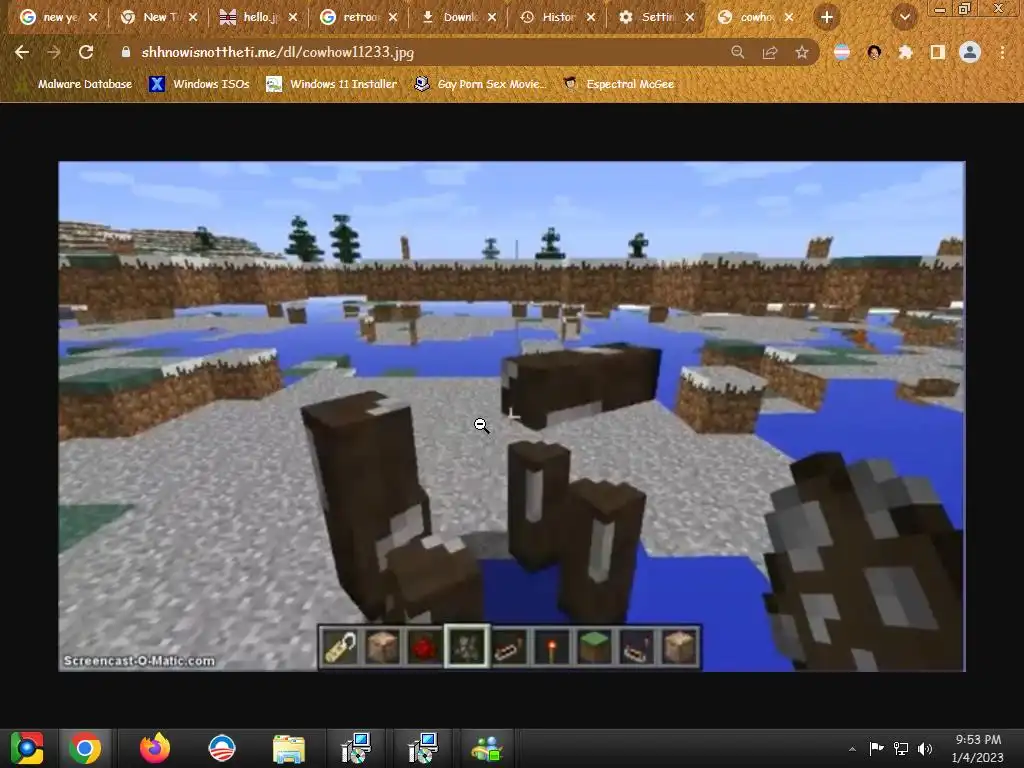The height and width of the screenshot is (768, 1024).
Task: Share this page via the share icon
Action: pyautogui.click(x=770, y=52)
